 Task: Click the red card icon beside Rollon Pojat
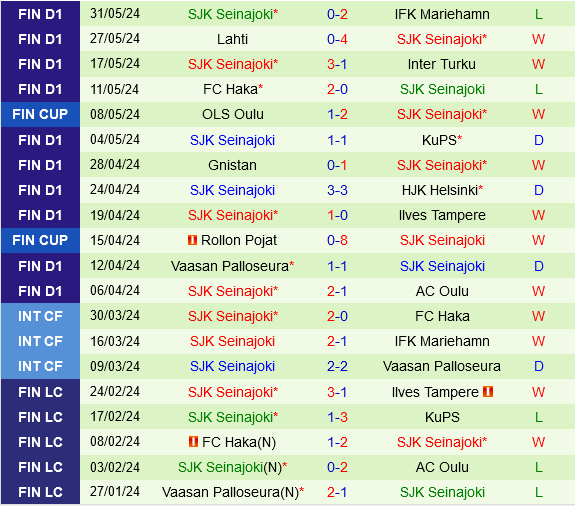pos(192,240)
